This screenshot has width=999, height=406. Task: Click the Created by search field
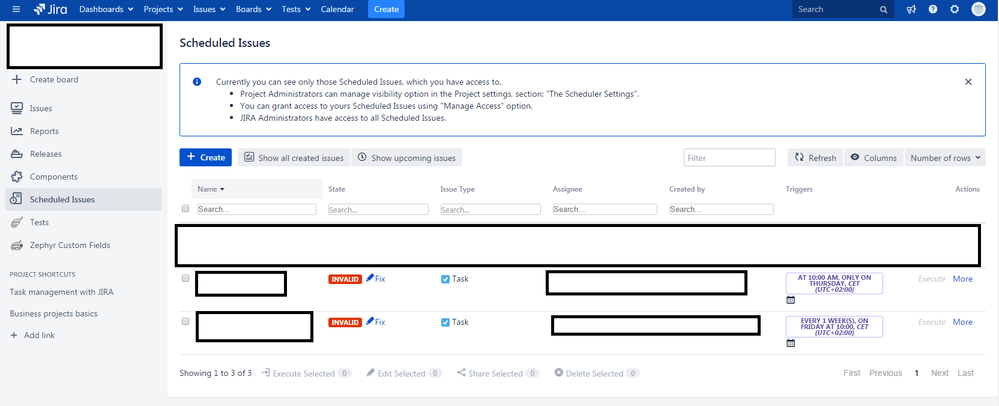click(x=721, y=209)
